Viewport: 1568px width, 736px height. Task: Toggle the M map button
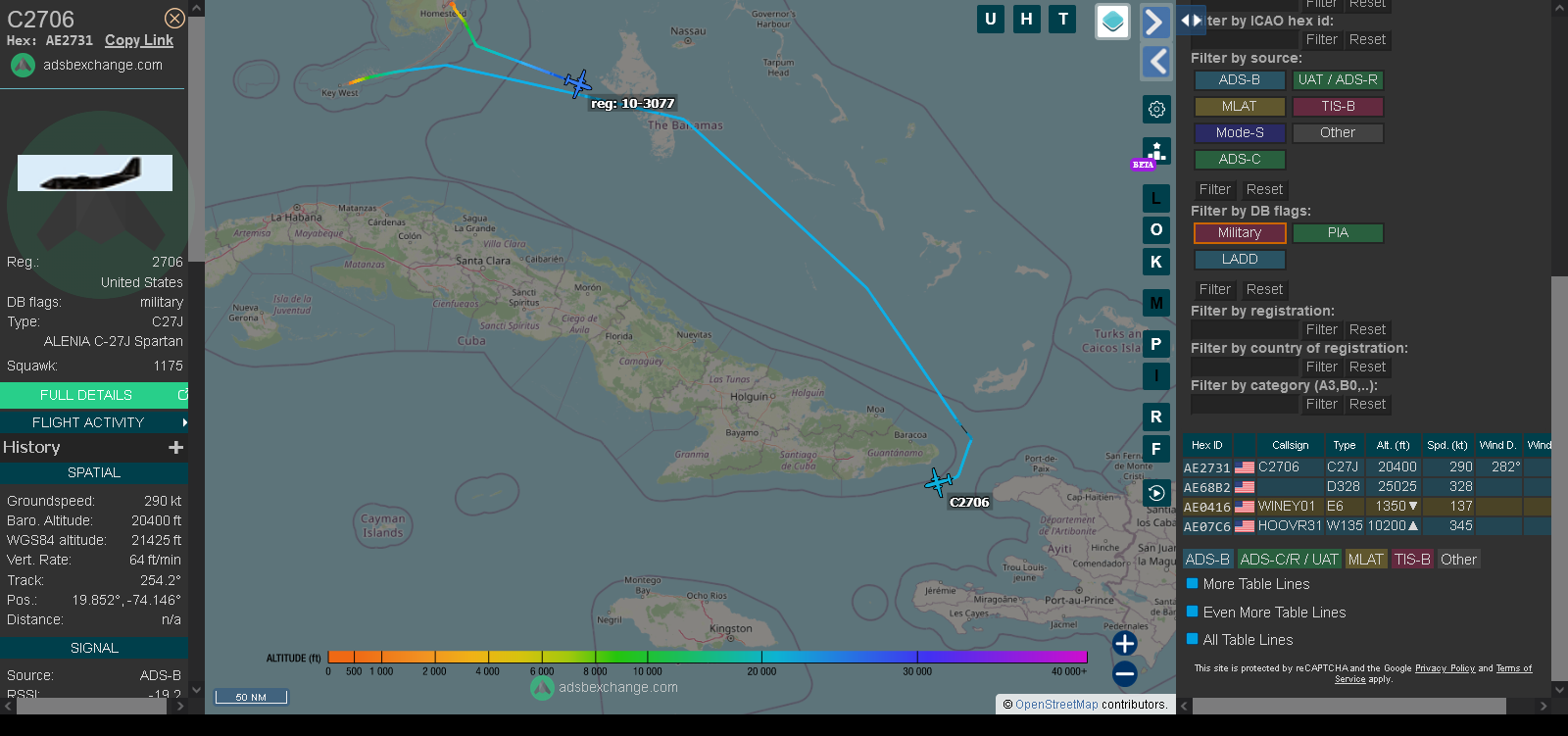(x=1156, y=304)
